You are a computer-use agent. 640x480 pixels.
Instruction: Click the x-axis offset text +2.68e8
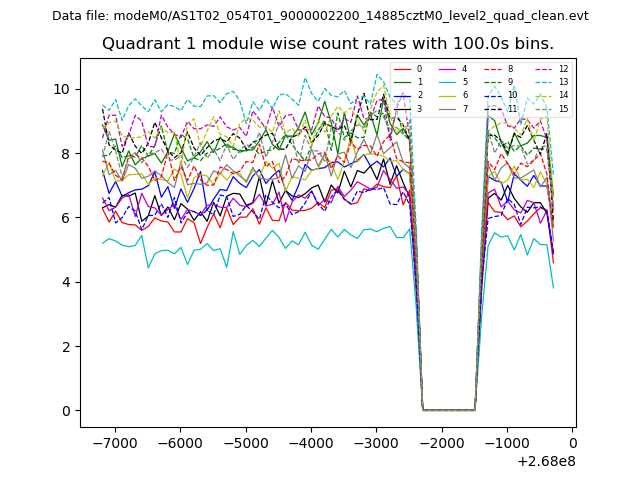point(547,461)
